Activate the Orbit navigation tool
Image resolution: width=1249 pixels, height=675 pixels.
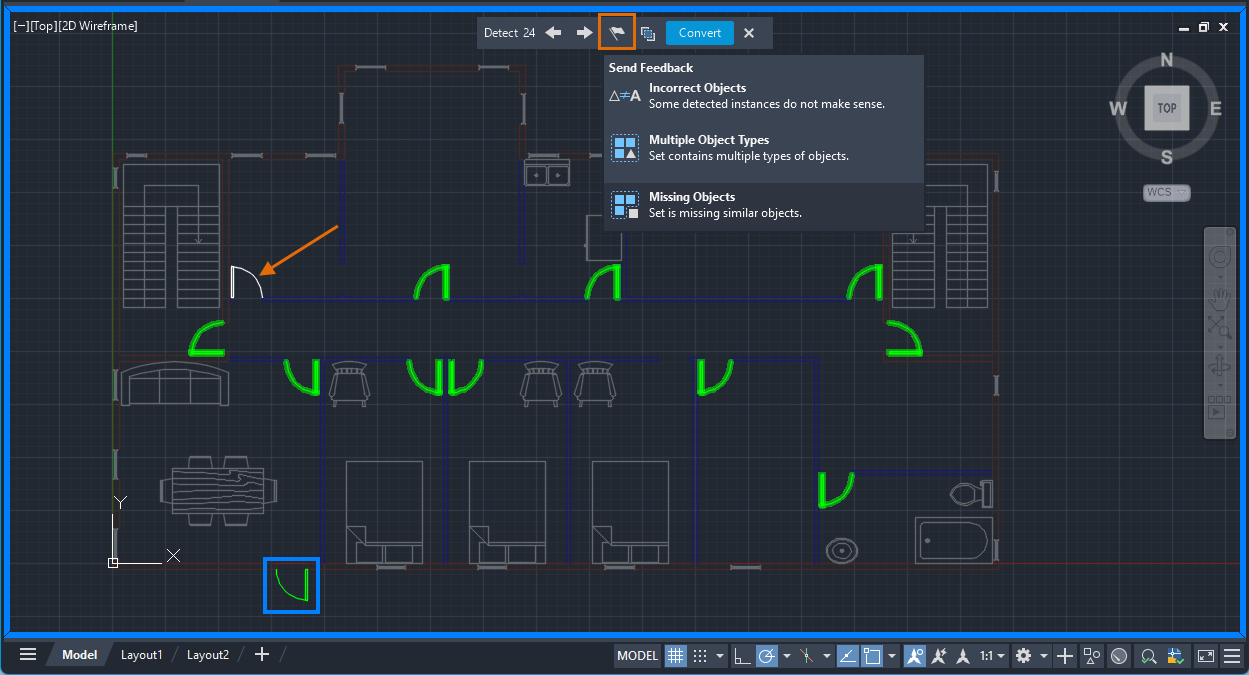(x=1219, y=365)
